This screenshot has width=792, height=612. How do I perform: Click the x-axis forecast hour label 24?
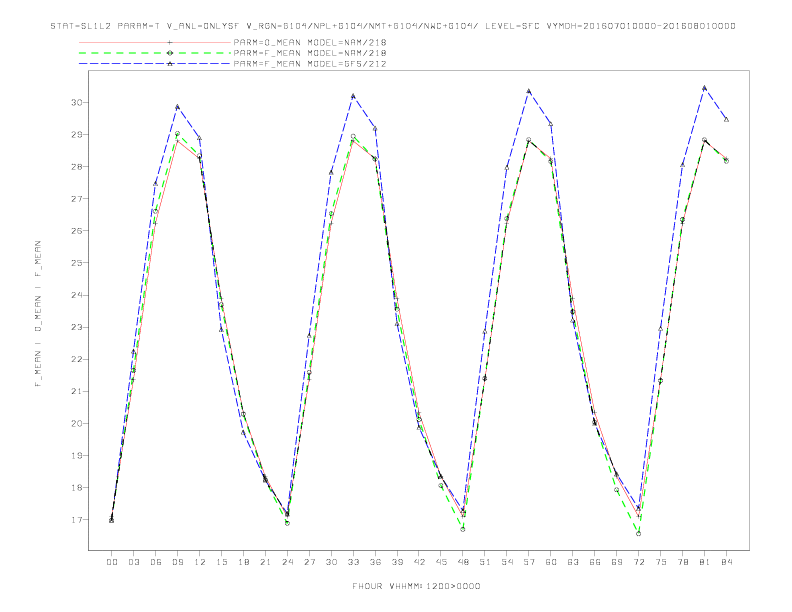pyautogui.click(x=287, y=562)
